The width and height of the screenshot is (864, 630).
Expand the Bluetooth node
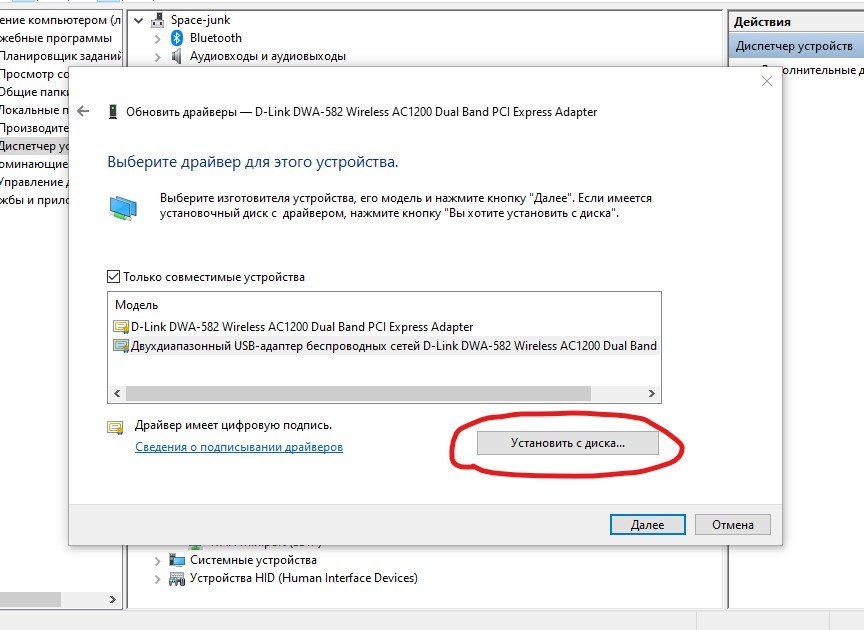click(x=158, y=39)
